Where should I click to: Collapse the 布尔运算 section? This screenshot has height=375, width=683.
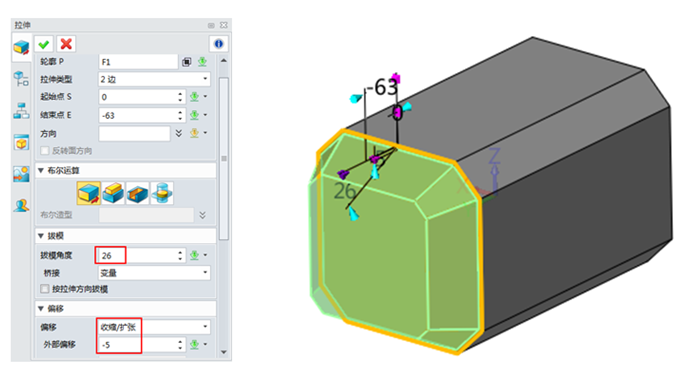click(x=41, y=170)
